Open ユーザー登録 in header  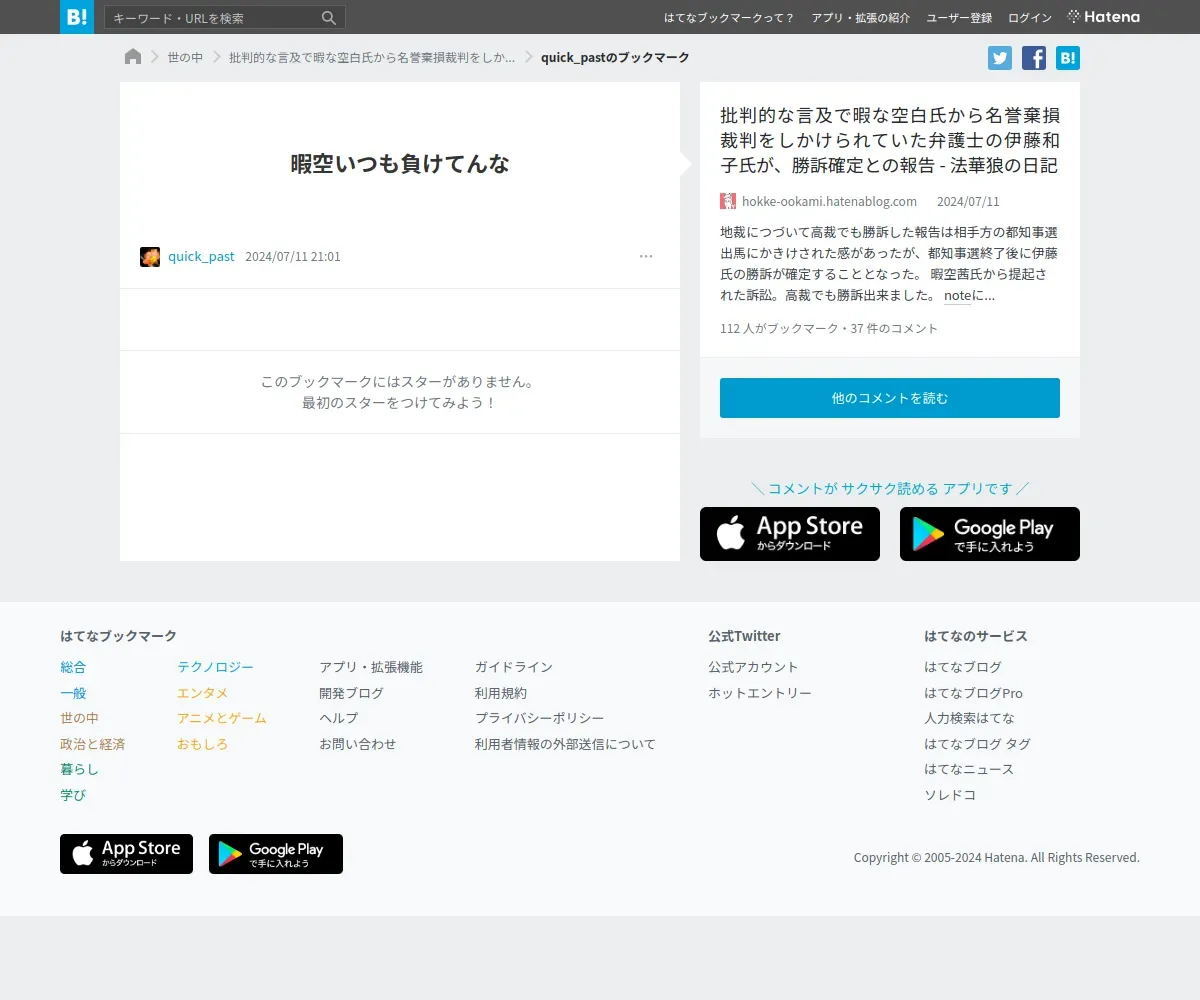(959, 18)
